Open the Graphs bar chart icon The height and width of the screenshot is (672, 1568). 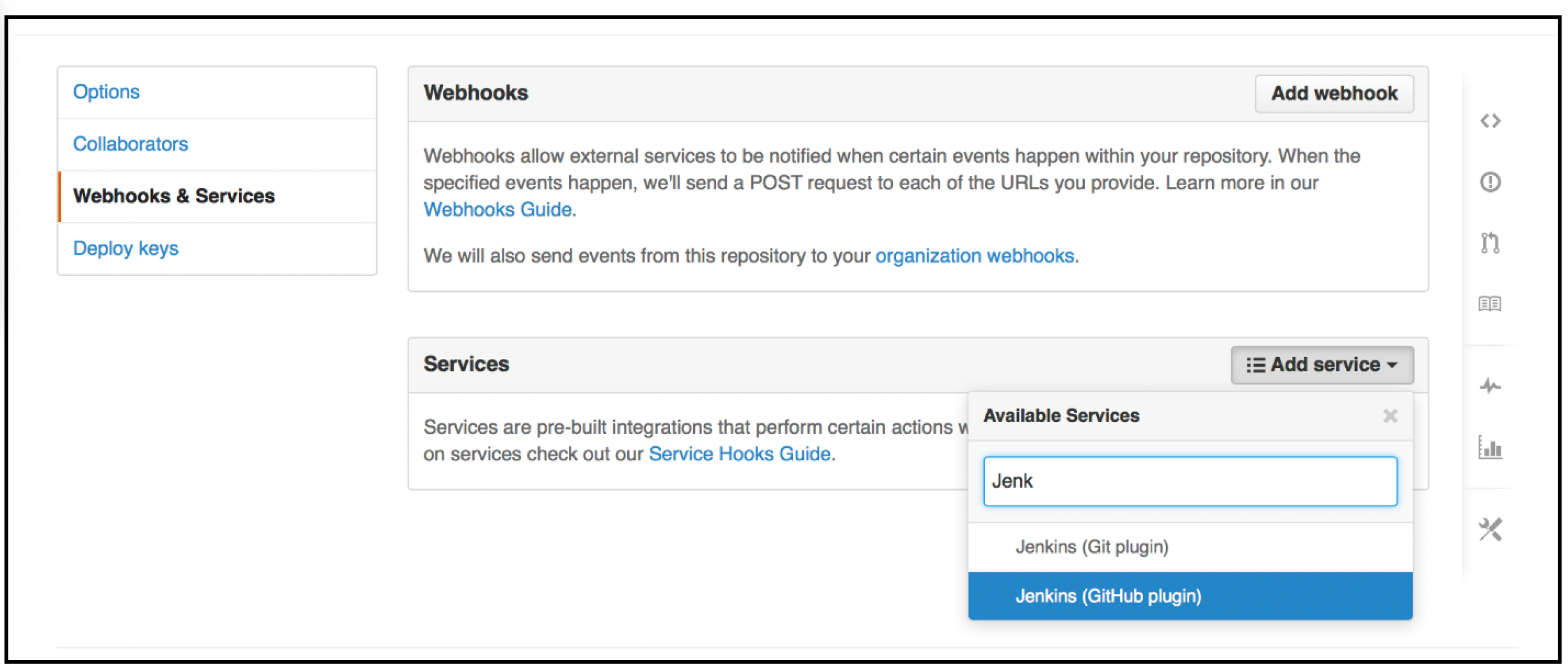pyautogui.click(x=1490, y=447)
